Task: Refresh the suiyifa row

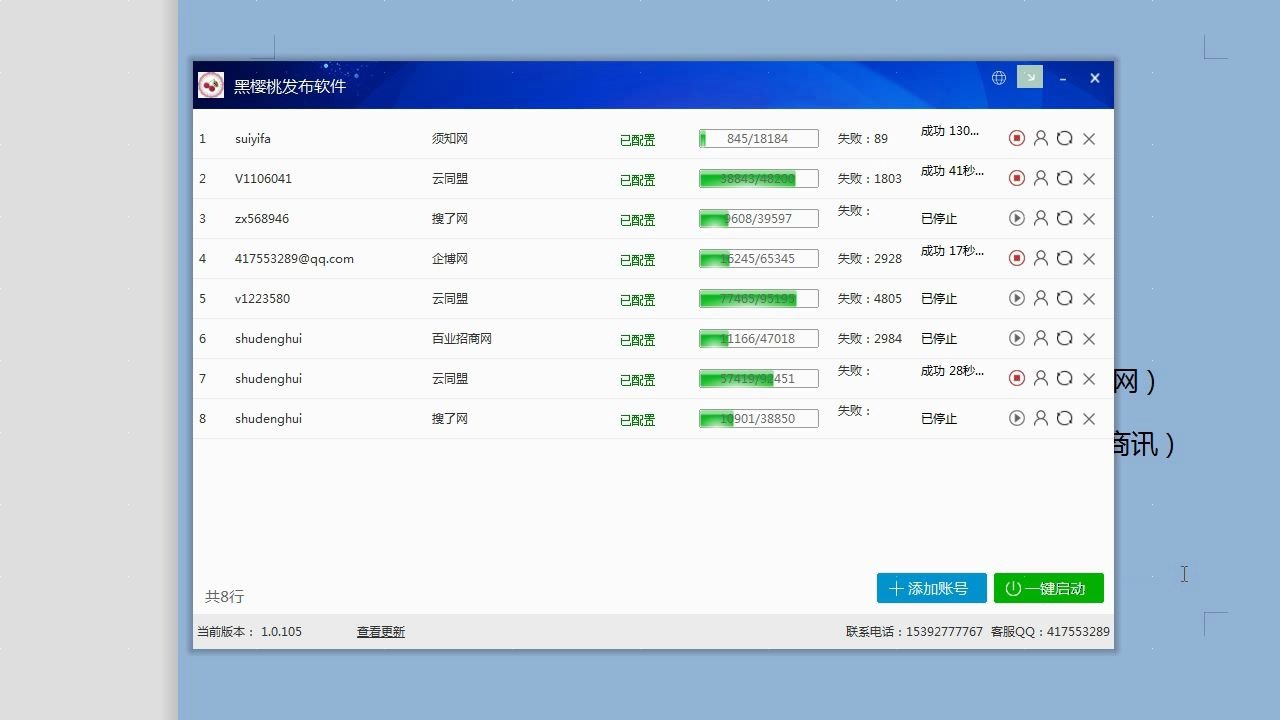Action: (1065, 138)
